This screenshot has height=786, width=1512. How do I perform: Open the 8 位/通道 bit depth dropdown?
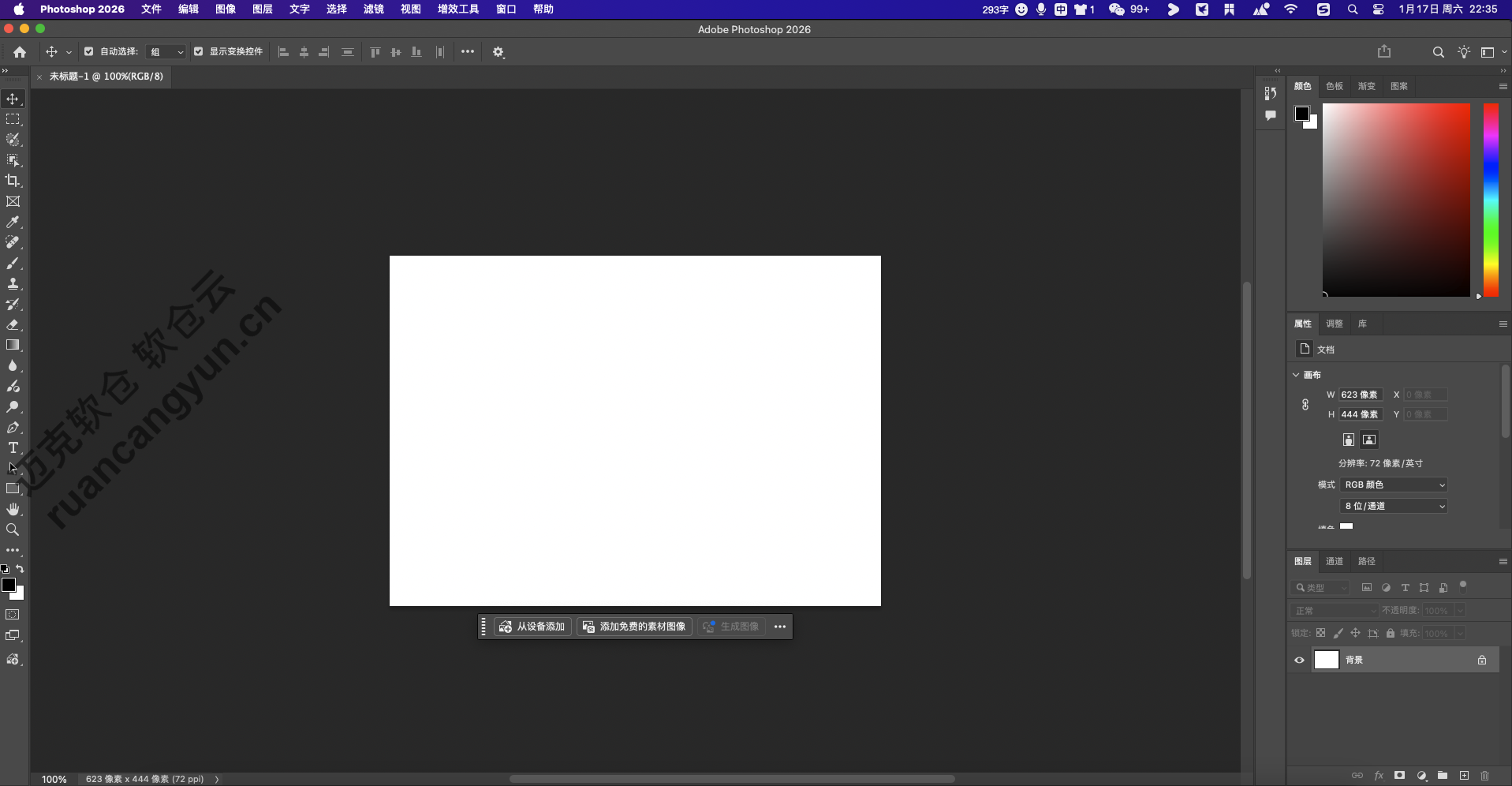click(1394, 506)
